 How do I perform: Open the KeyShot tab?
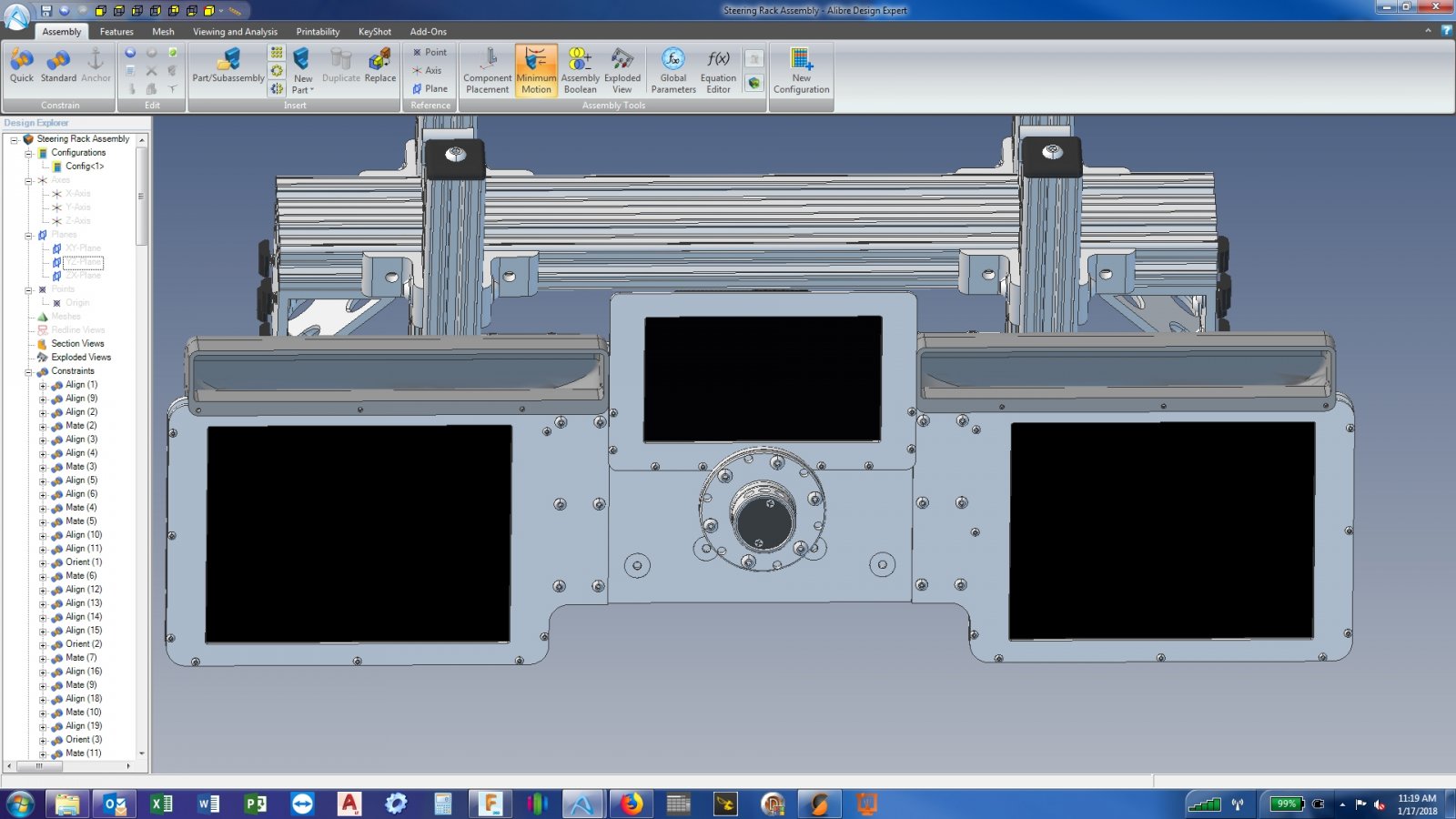[x=374, y=32]
